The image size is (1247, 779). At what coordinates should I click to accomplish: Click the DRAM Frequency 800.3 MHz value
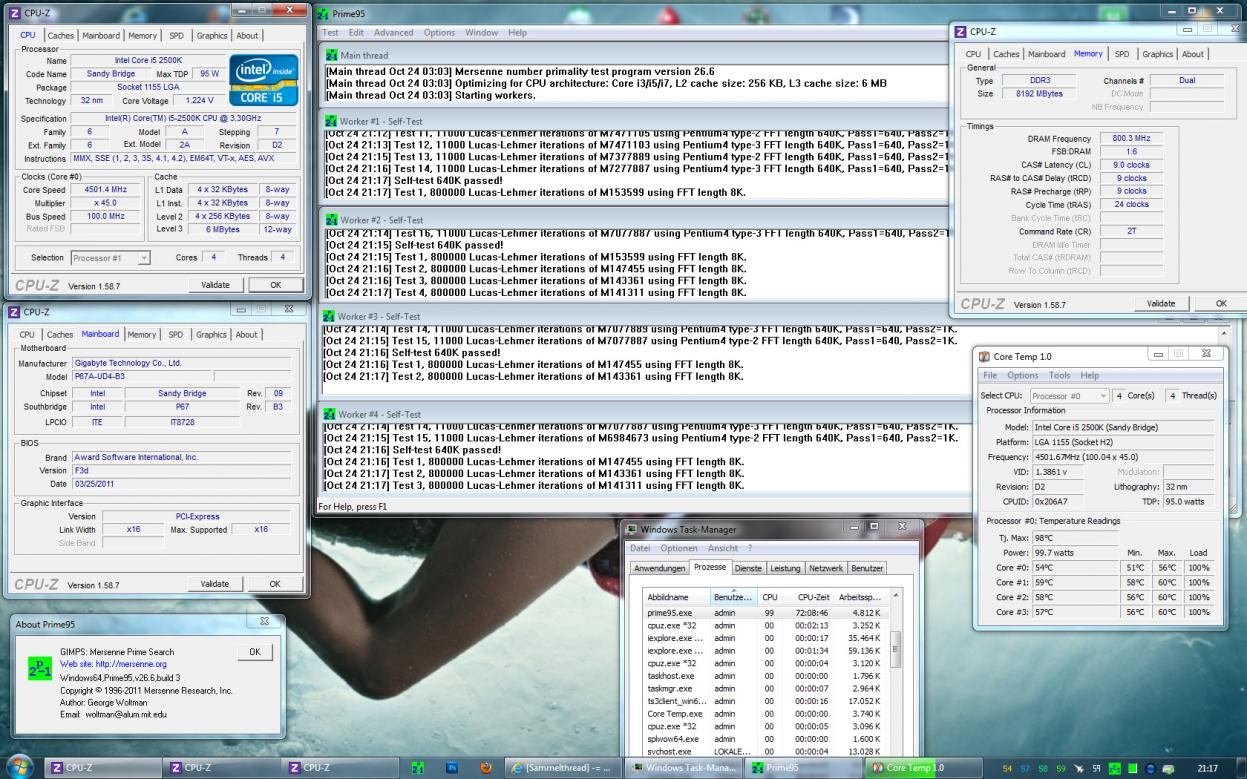1130,138
